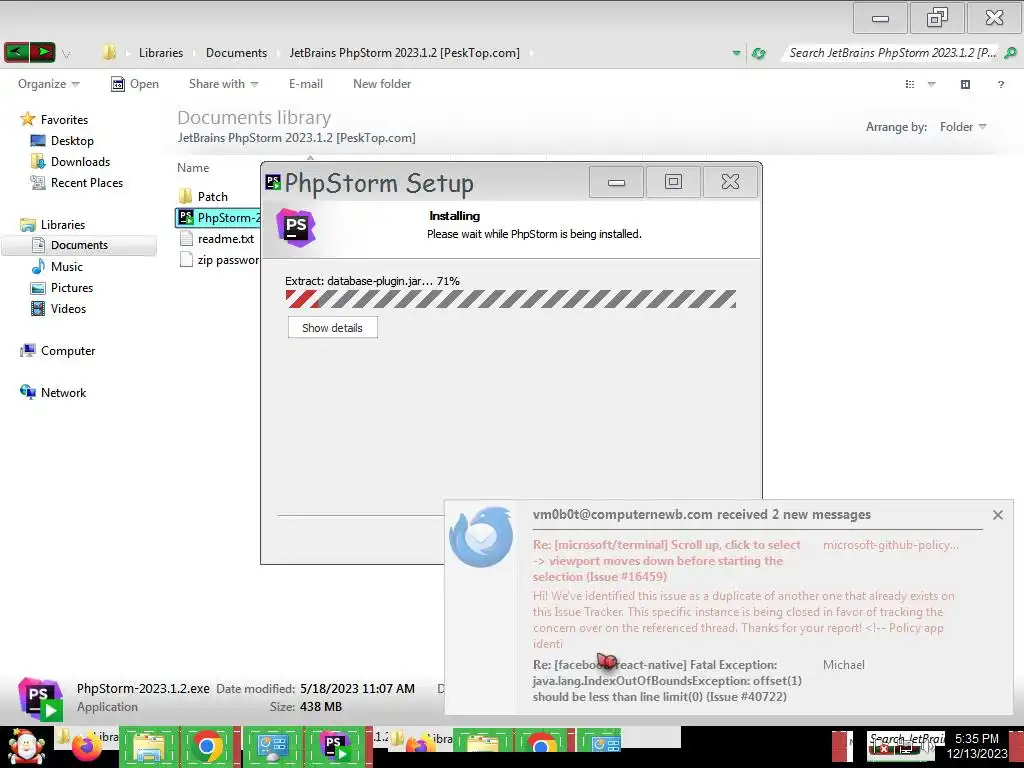Open the address bar history dropdown

click(x=737, y=53)
